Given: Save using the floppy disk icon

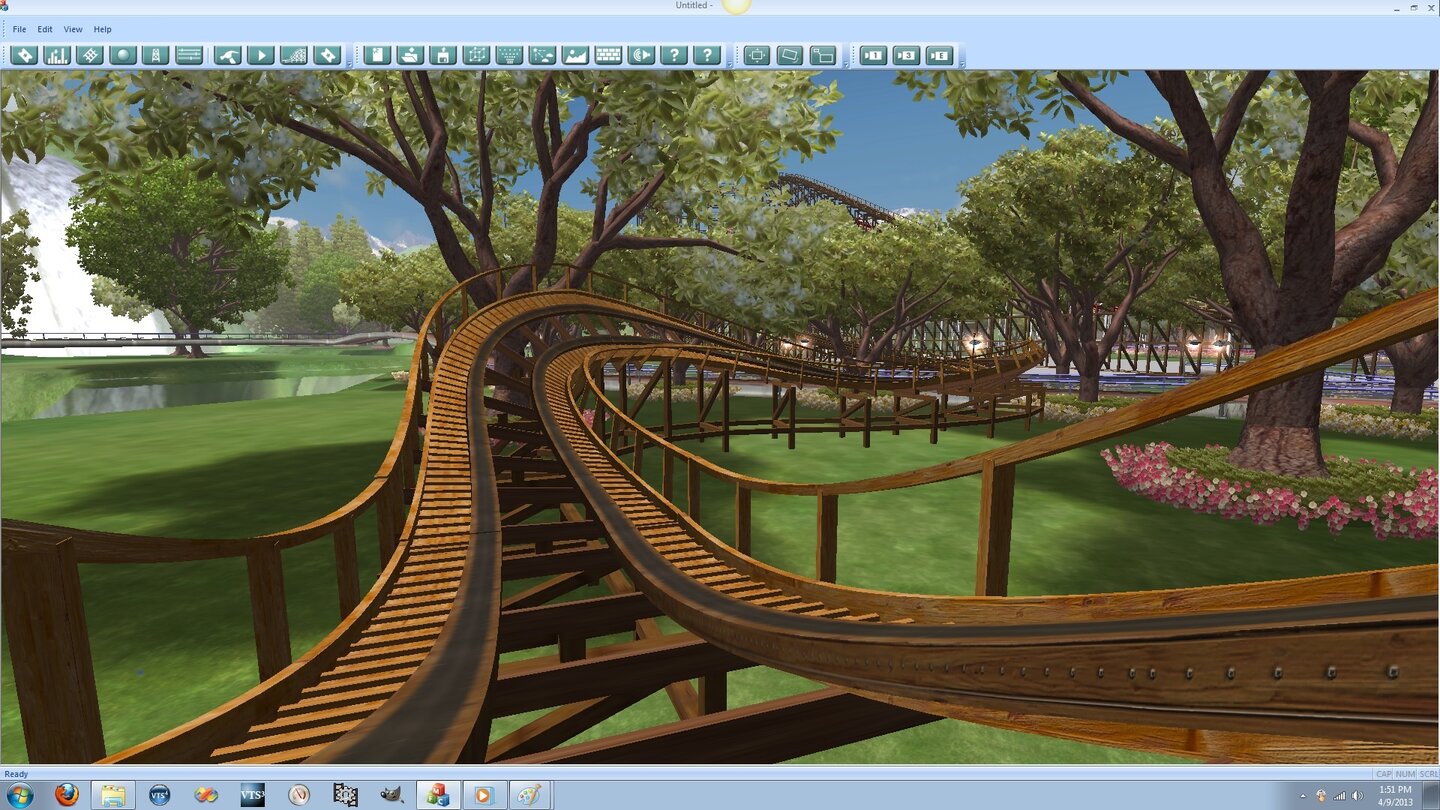Looking at the screenshot, I should click(443, 55).
